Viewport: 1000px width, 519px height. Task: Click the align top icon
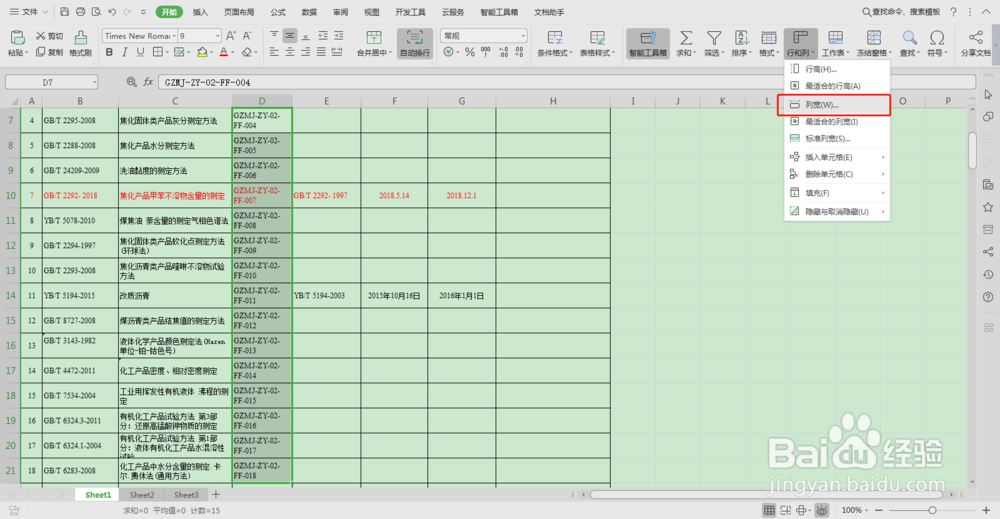[x=274, y=36]
